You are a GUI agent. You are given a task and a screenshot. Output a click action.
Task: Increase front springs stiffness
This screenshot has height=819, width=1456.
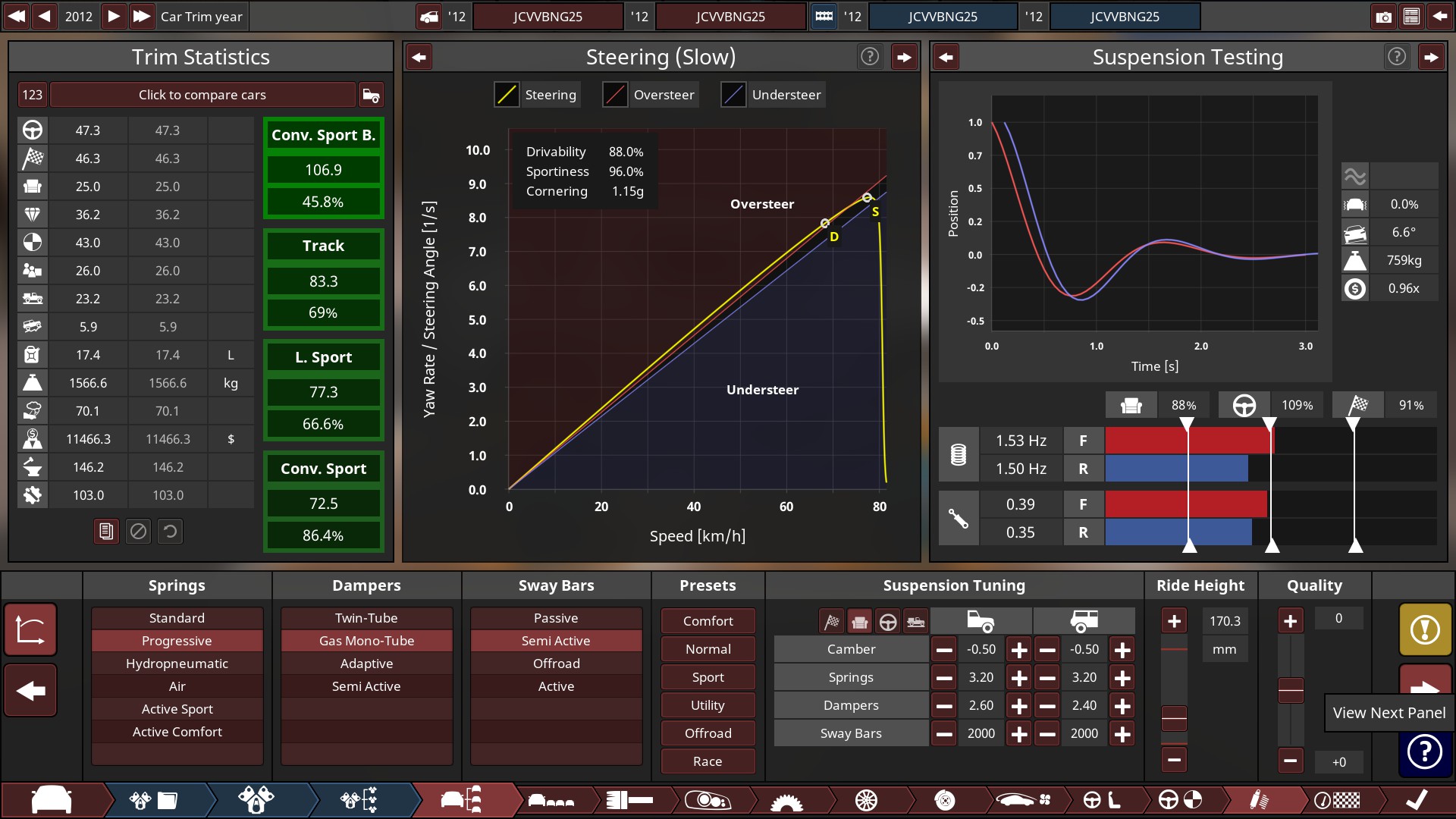click(1019, 678)
